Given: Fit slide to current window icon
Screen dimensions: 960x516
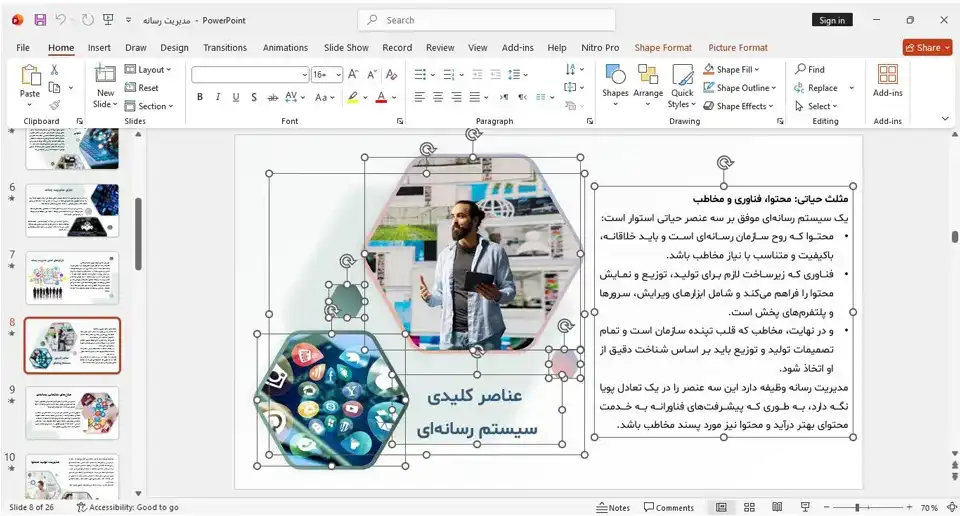Looking at the screenshot, I should coord(952,507).
